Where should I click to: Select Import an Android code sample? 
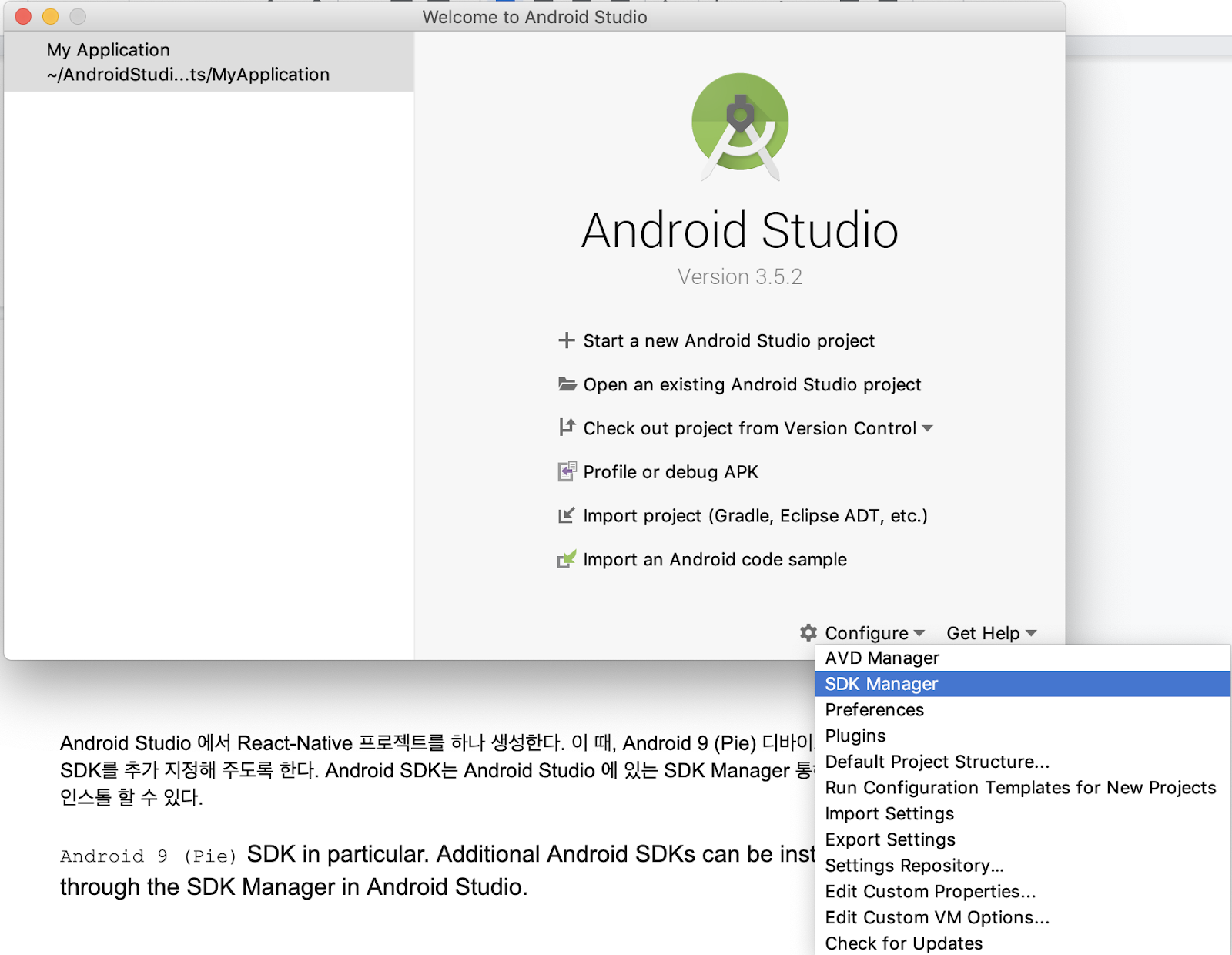[x=715, y=560]
